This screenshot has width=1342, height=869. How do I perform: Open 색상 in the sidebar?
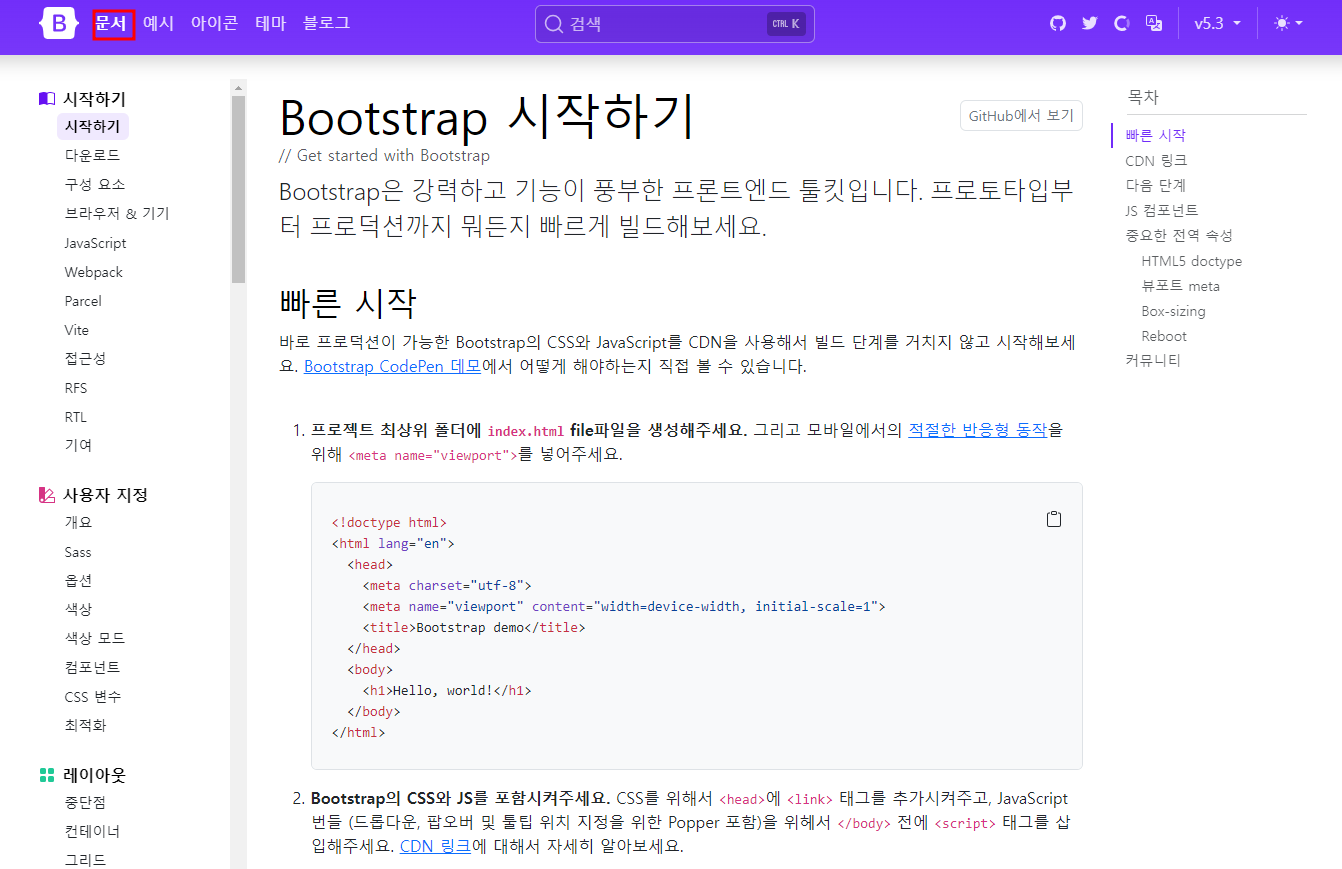tap(78, 610)
